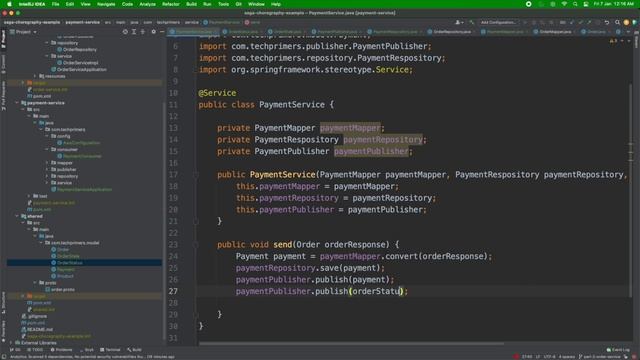Click the Wi-Fi icon in macOS menu bar
Viewport: 640px width, 360px height.
pos(564,4)
